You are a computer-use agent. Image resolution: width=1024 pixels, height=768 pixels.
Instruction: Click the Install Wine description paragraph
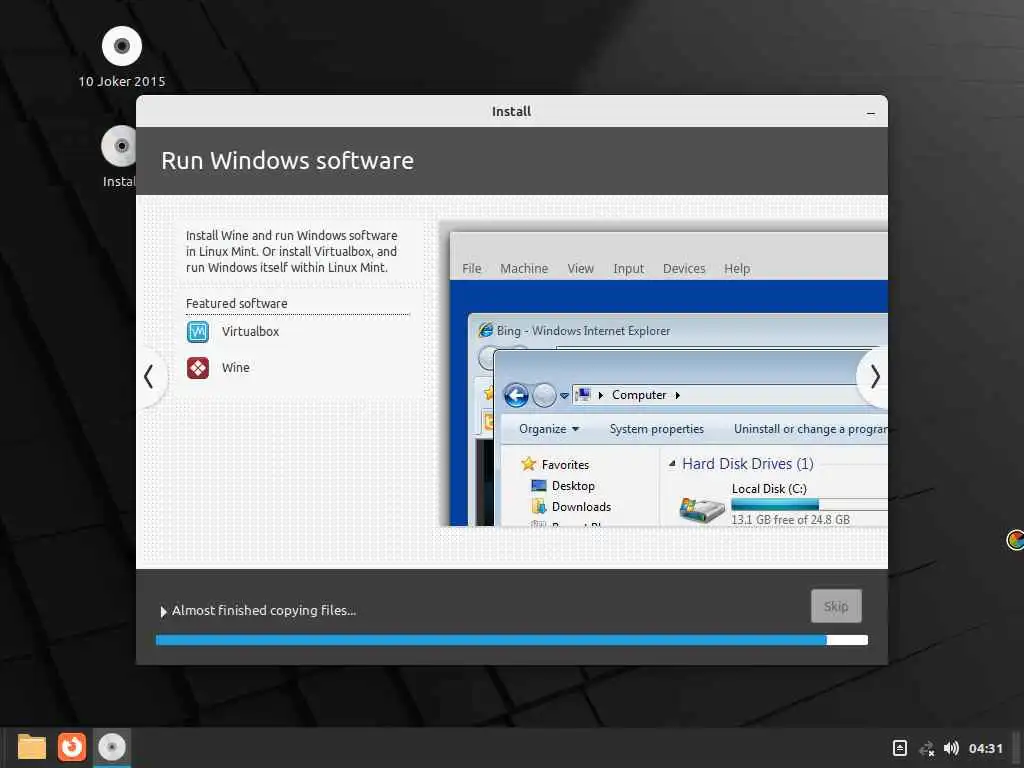291,251
